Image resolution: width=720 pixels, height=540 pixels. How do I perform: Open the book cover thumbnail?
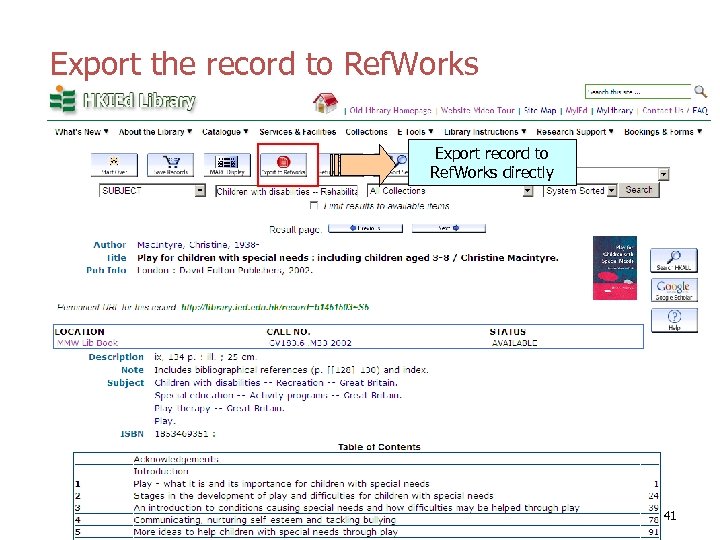click(x=614, y=268)
